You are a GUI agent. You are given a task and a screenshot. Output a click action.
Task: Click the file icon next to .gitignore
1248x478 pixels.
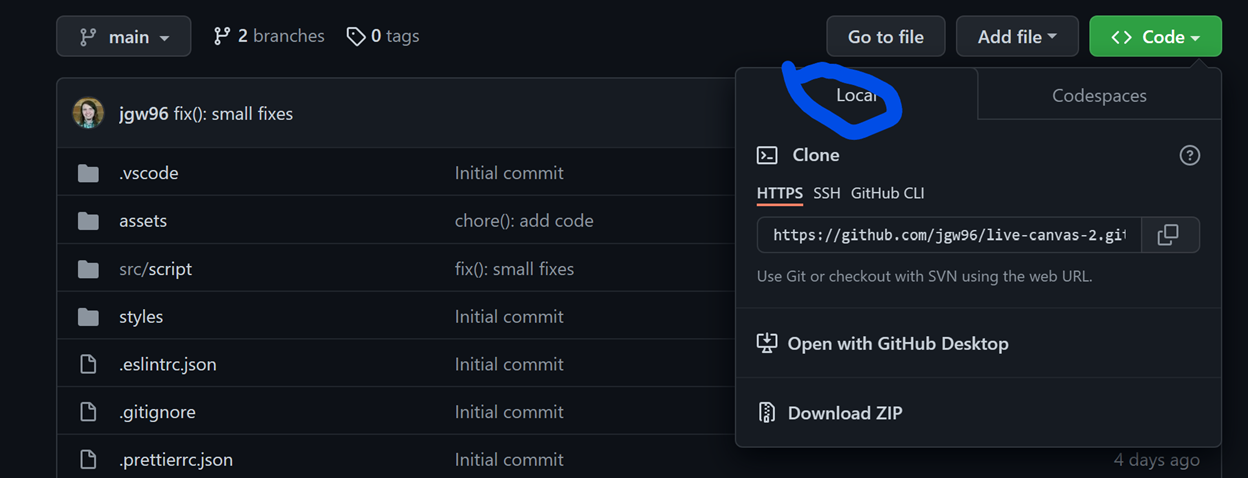pyautogui.click(x=89, y=412)
